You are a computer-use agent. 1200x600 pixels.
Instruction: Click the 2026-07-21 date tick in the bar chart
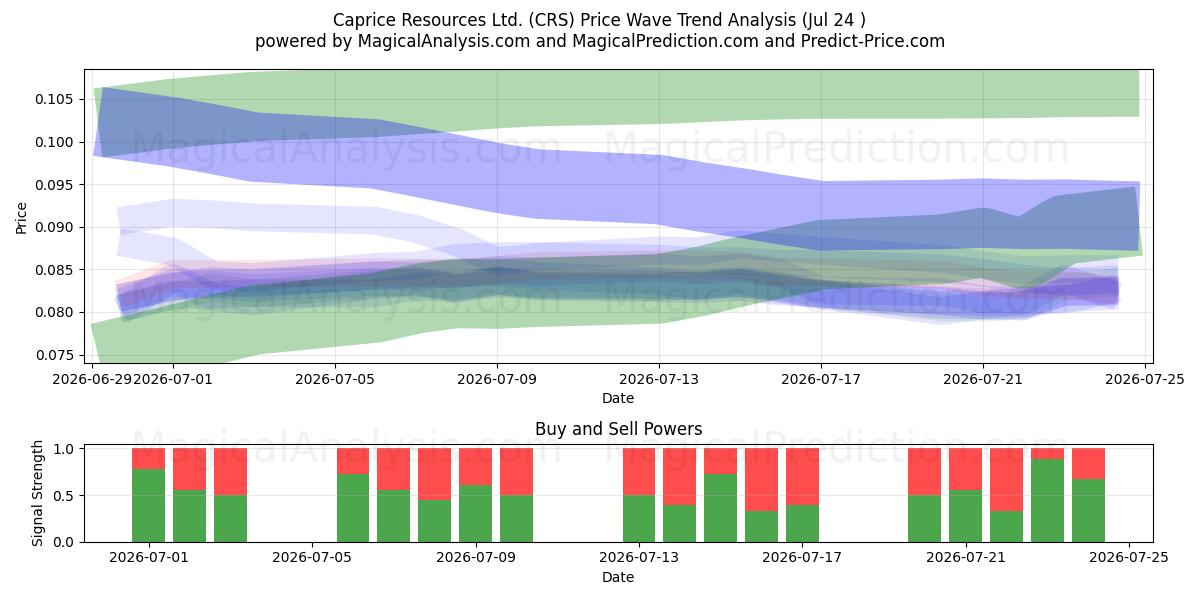click(x=966, y=557)
